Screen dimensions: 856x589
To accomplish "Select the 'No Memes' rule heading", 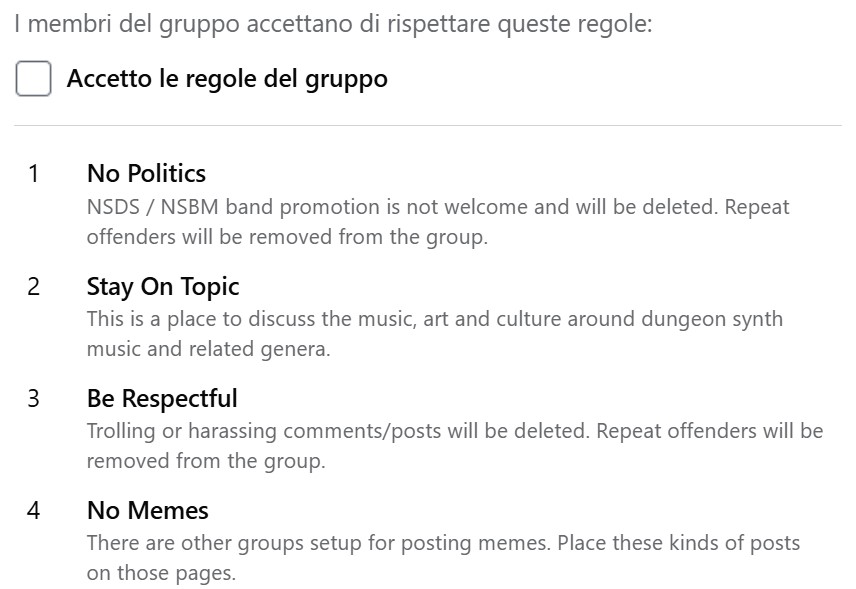I will click(148, 511).
